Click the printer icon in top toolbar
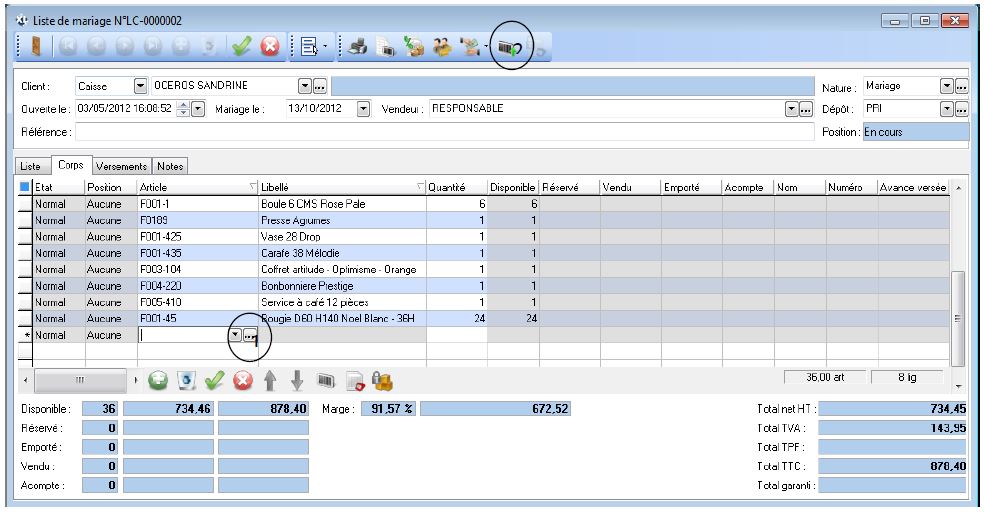 point(359,46)
